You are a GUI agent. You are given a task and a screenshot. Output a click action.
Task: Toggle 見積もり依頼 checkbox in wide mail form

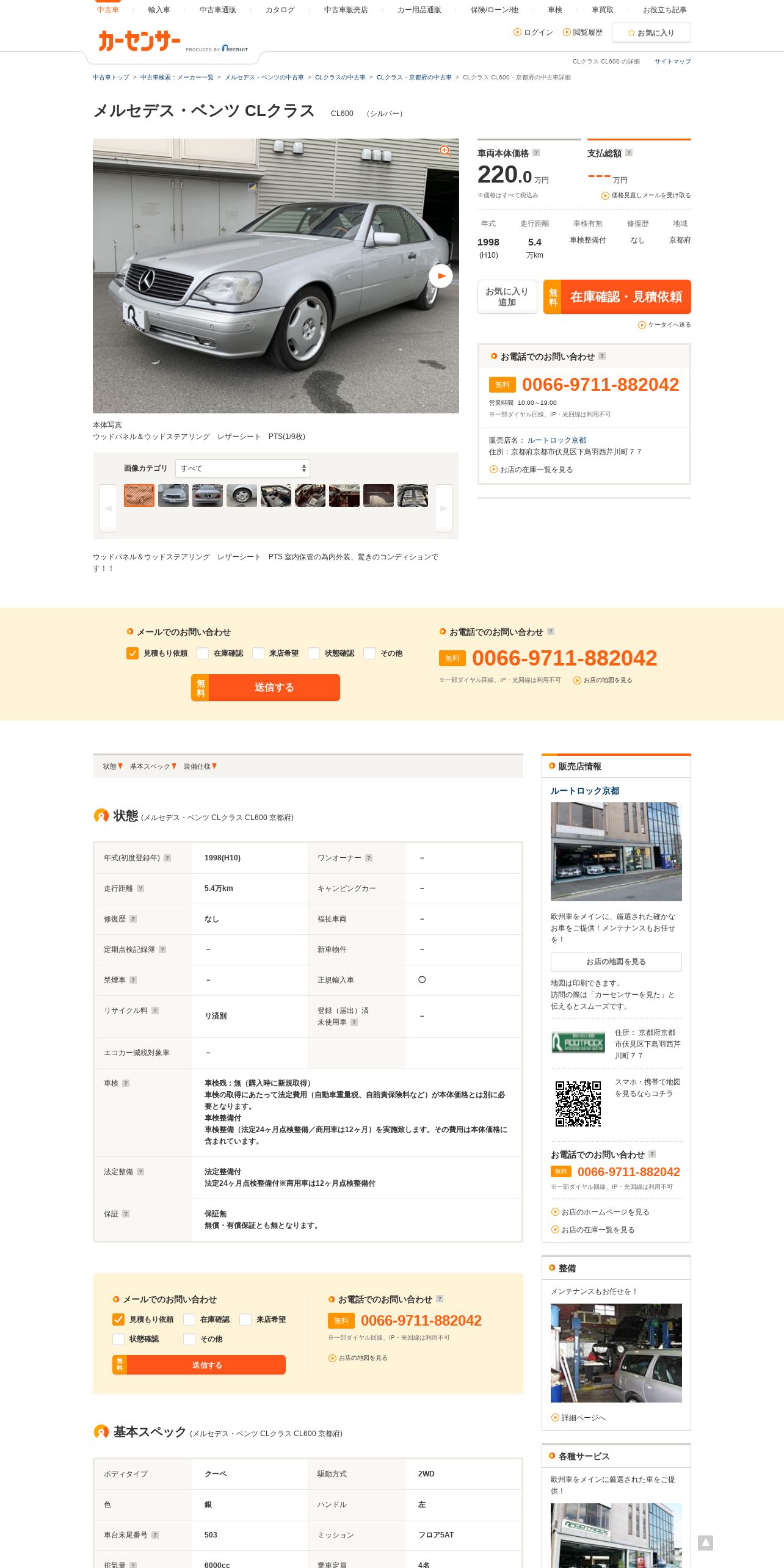[x=132, y=653]
